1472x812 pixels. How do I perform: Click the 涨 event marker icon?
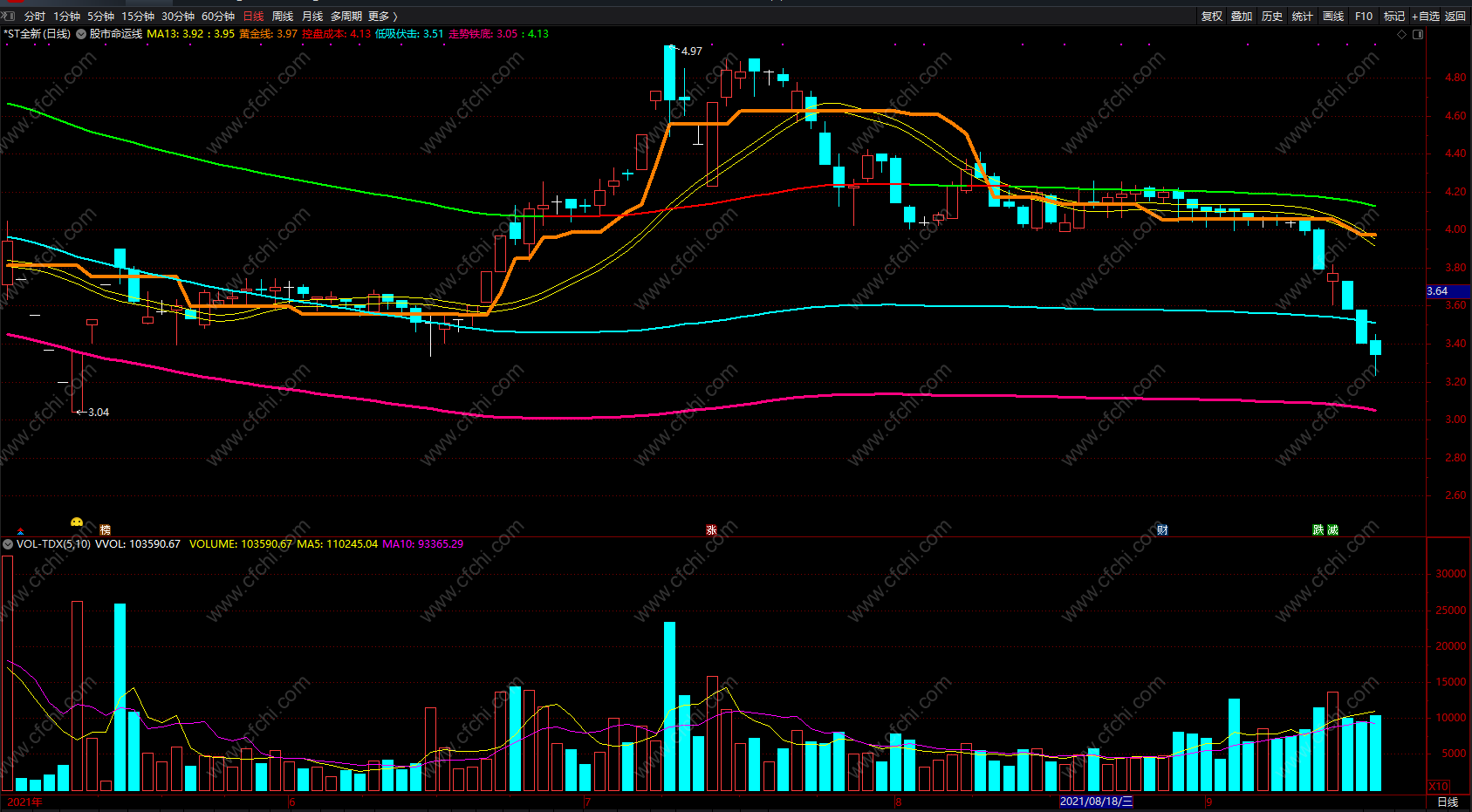tap(711, 530)
